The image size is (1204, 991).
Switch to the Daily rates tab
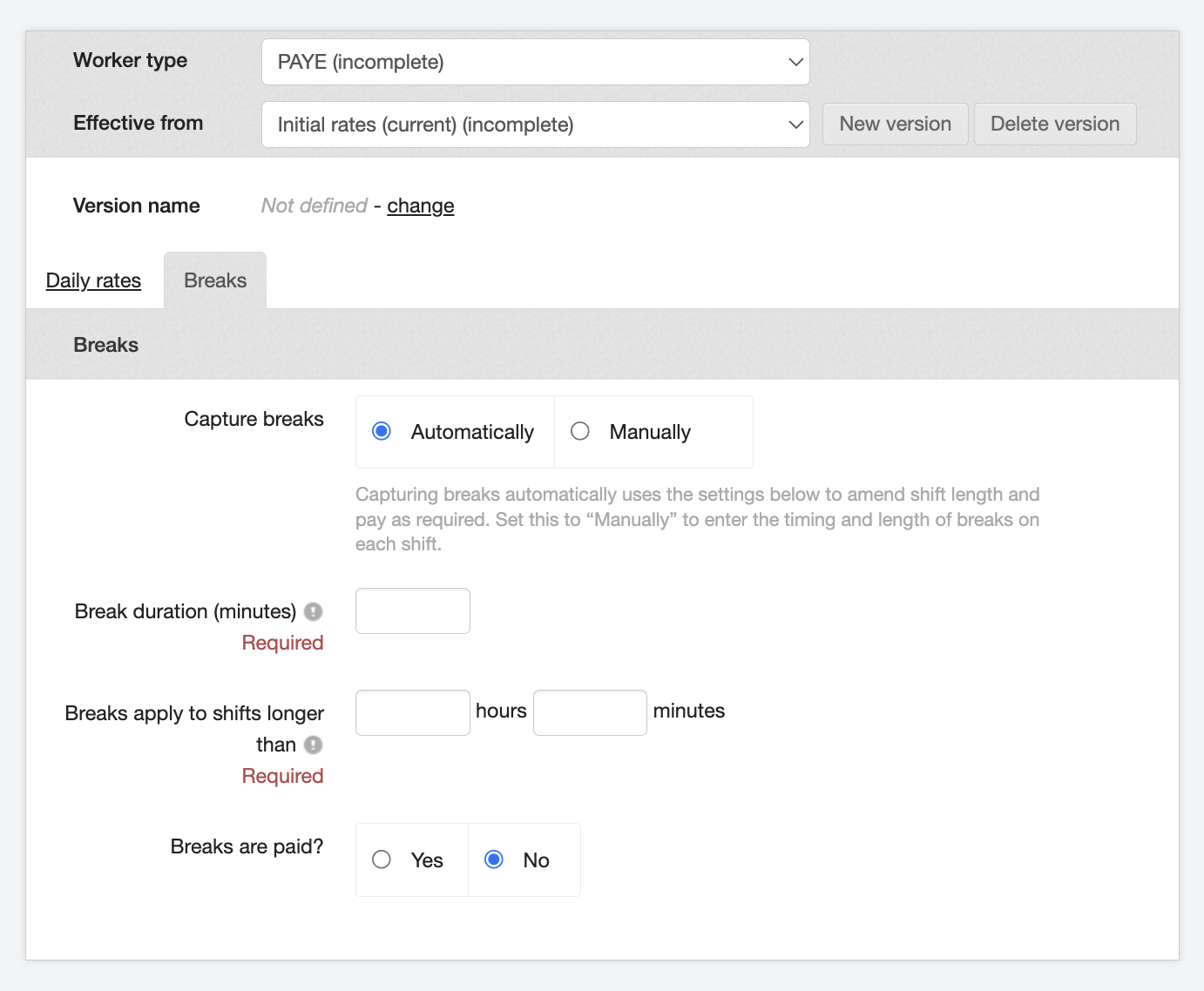click(93, 280)
